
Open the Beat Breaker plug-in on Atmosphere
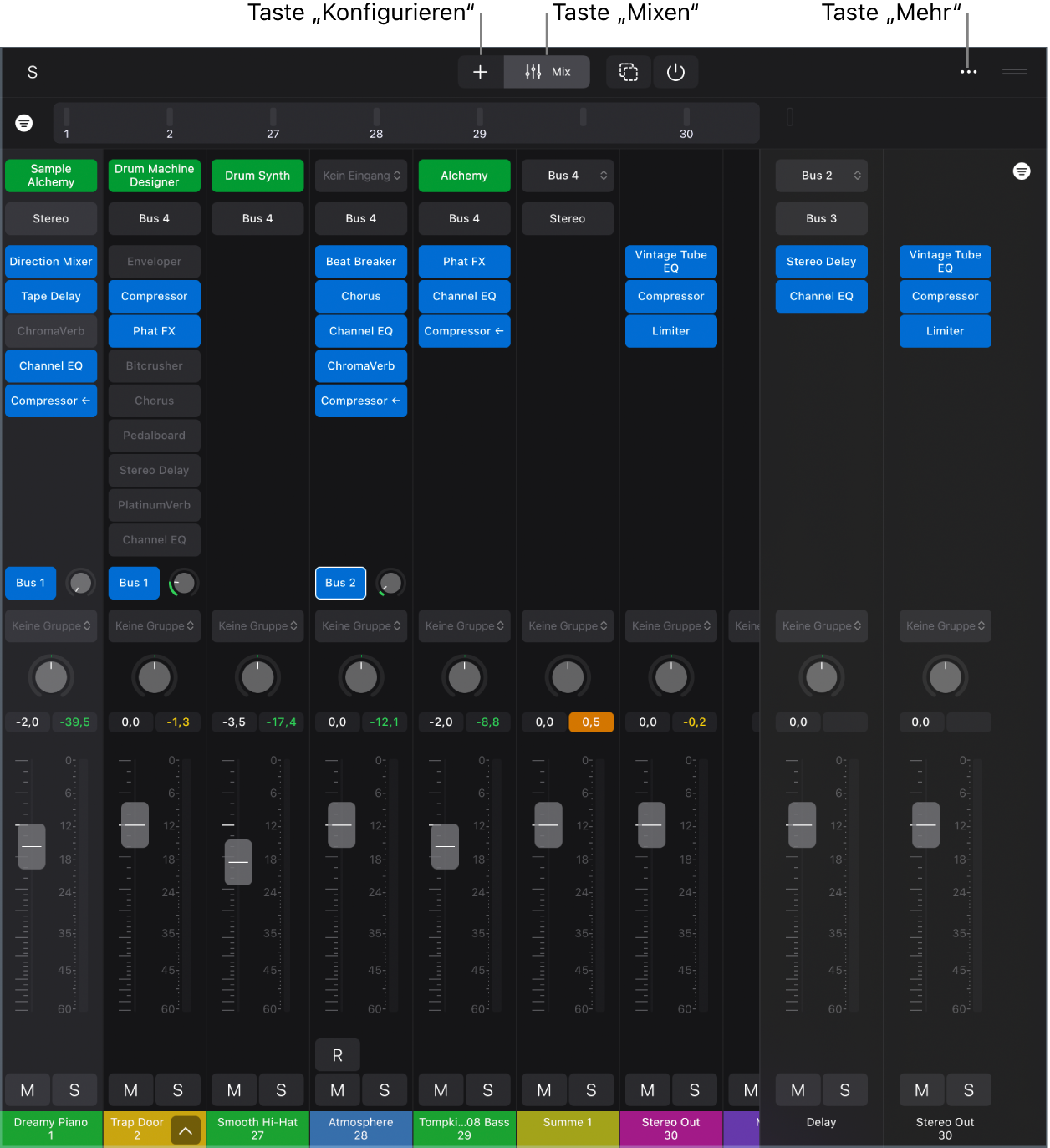[x=360, y=261]
